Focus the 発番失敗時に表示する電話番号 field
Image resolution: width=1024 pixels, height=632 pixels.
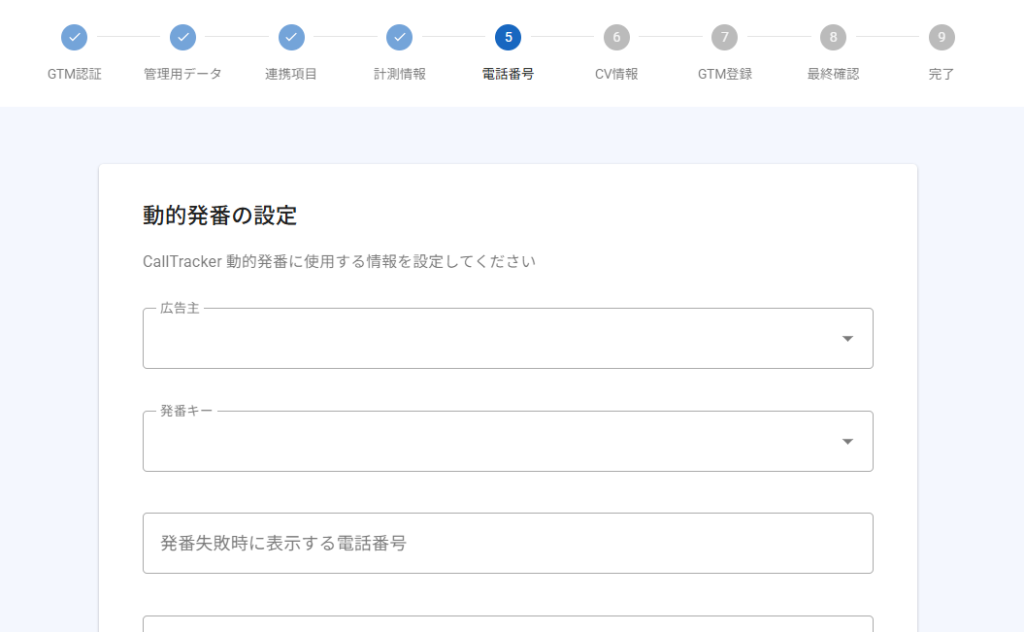[x=507, y=543]
